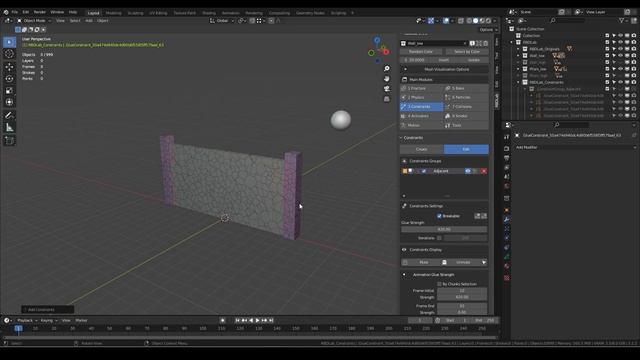Select the Rotate tool

click(9, 78)
